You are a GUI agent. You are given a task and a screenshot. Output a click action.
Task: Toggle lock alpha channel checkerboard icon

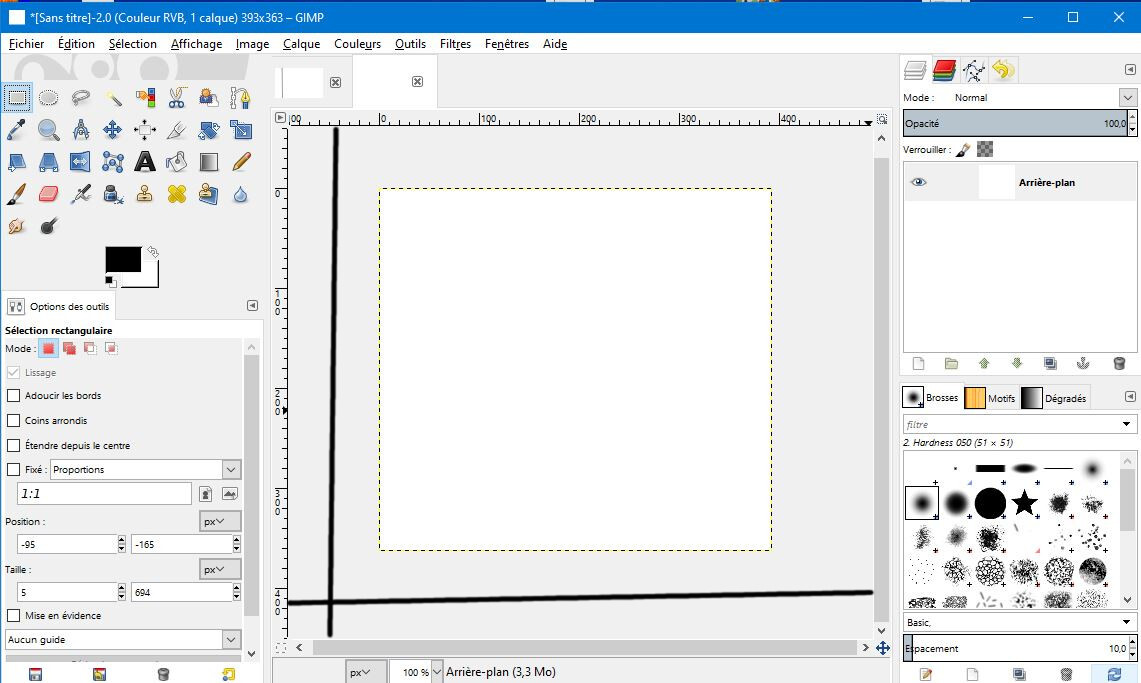click(x=985, y=149)
